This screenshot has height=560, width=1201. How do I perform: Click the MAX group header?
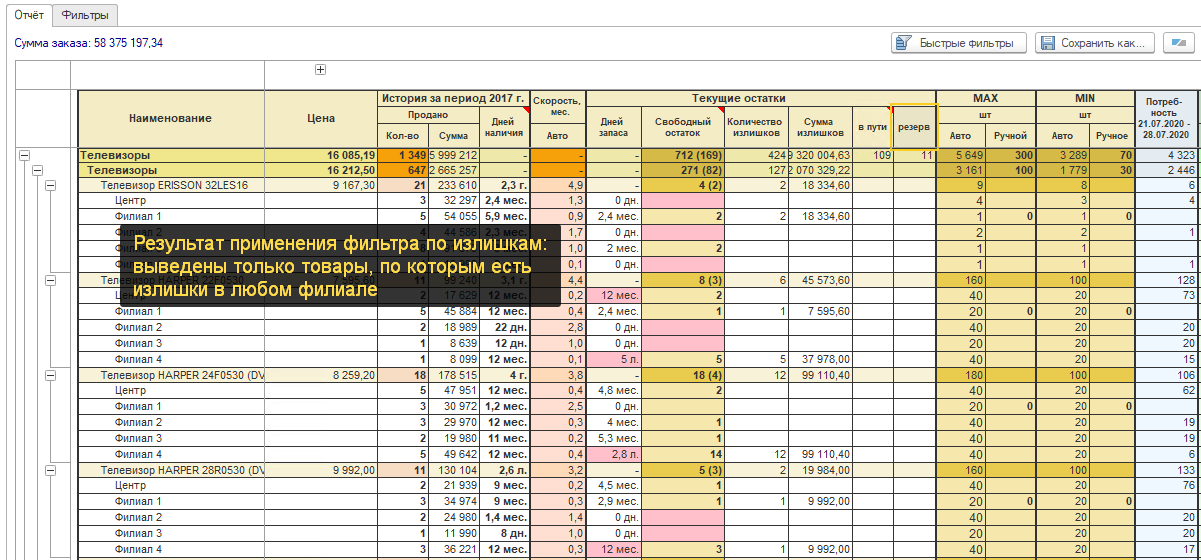pyautogui.click(x=987, y=98)
